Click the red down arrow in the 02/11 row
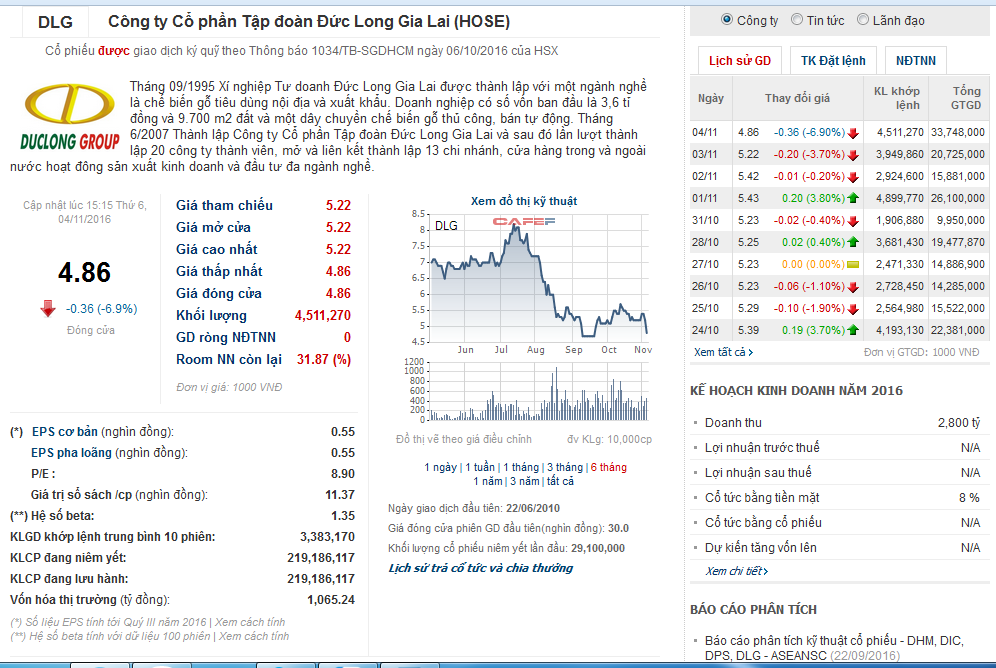 pos(853,177)
